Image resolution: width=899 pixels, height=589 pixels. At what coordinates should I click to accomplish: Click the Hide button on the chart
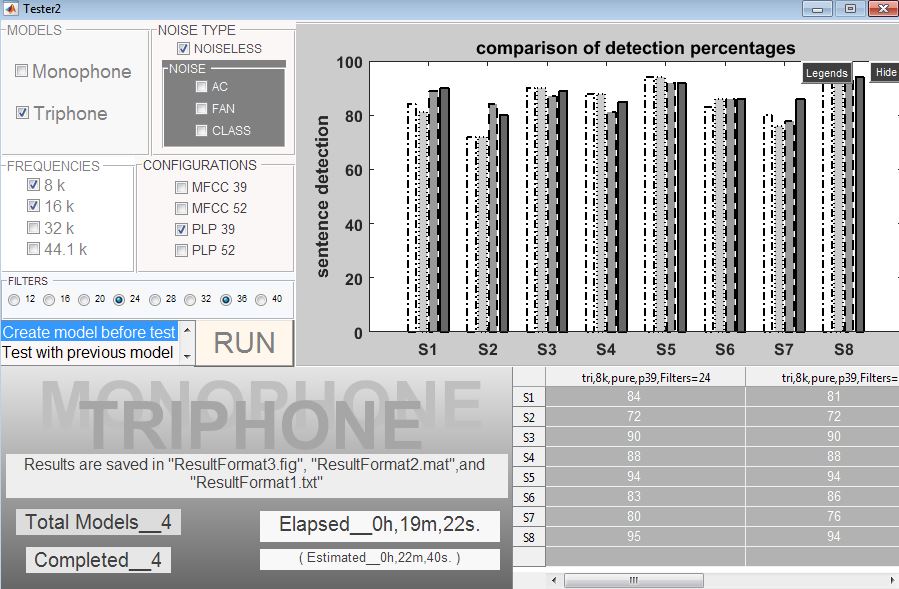click(885, 72)
